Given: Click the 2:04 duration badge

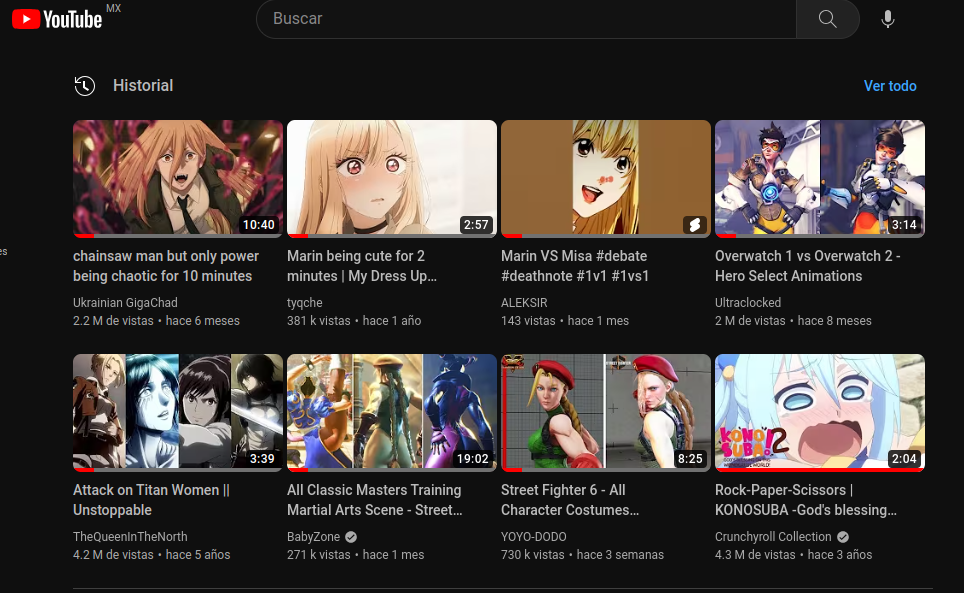Looking at the screenshot, I should coord(904,459).
